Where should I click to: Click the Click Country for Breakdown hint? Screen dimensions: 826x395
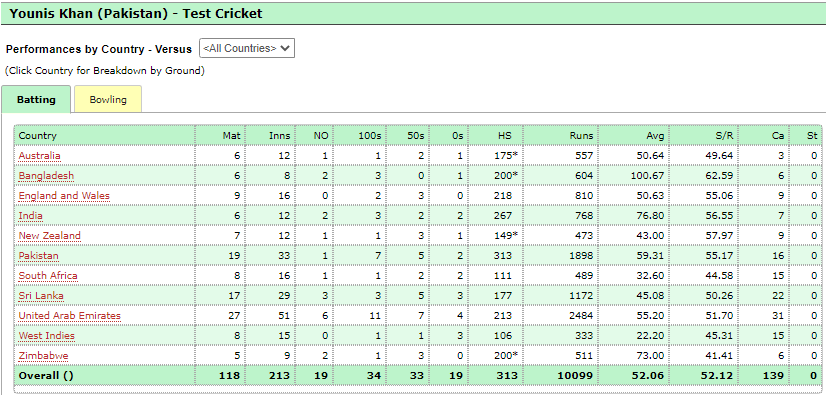(x=105, y=70)
